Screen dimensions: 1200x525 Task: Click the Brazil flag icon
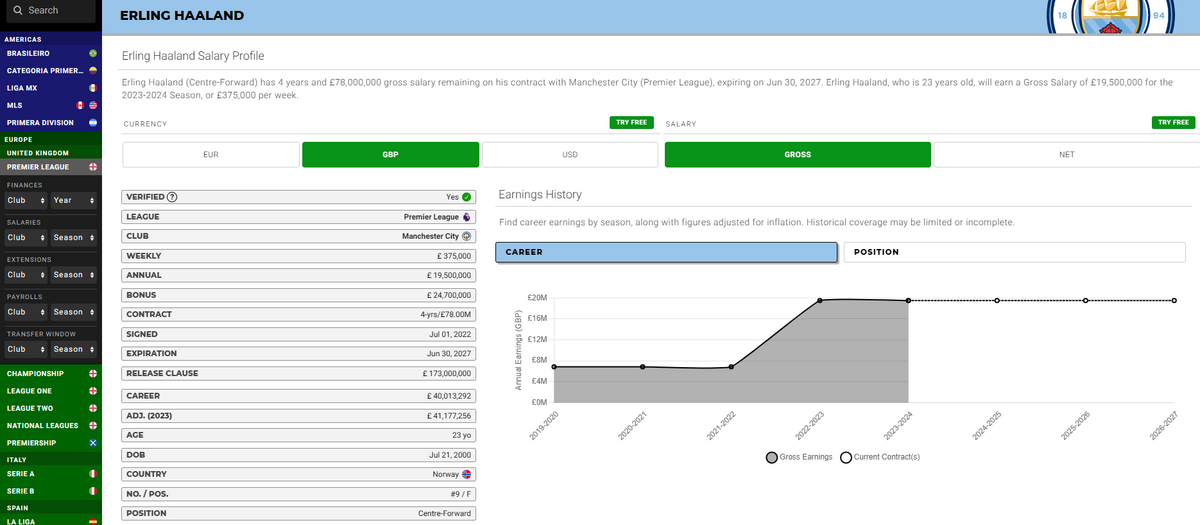pos(93,52)
